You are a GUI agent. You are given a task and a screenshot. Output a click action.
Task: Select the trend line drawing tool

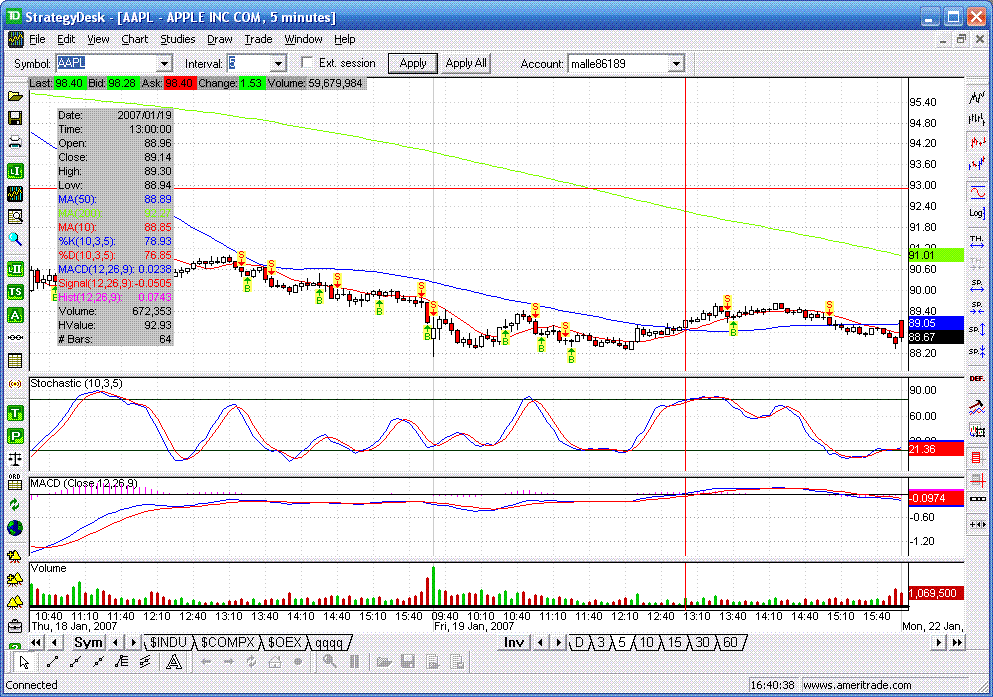pos(53,663)
